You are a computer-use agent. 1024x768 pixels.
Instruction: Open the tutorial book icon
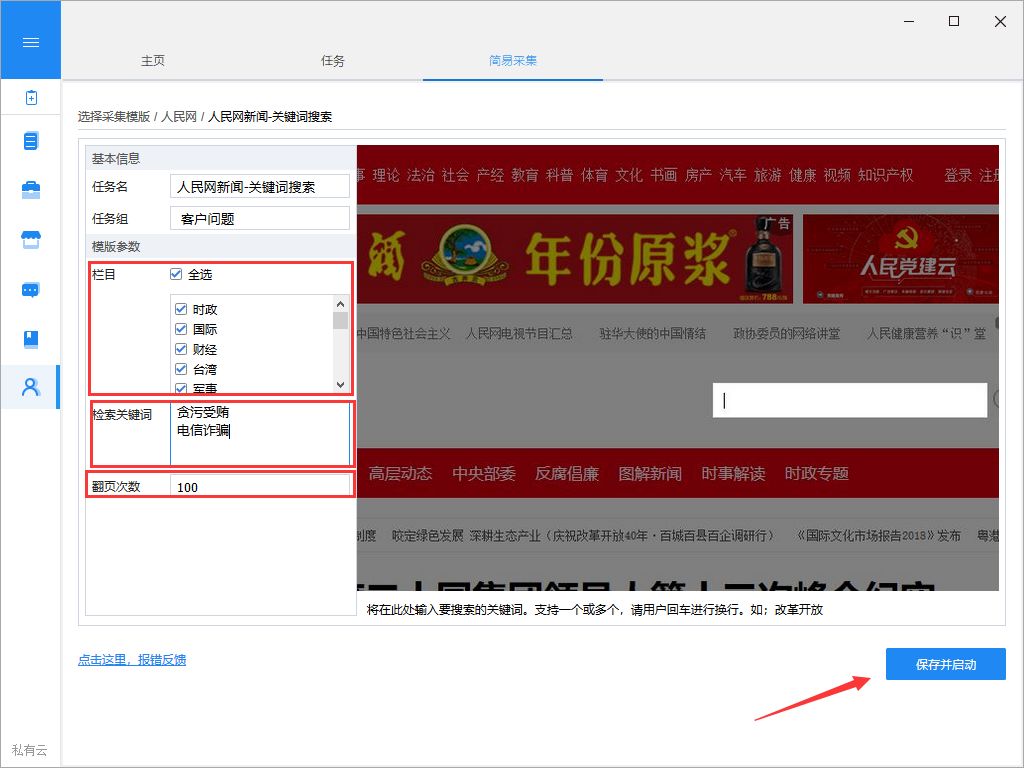pos(31,339)
